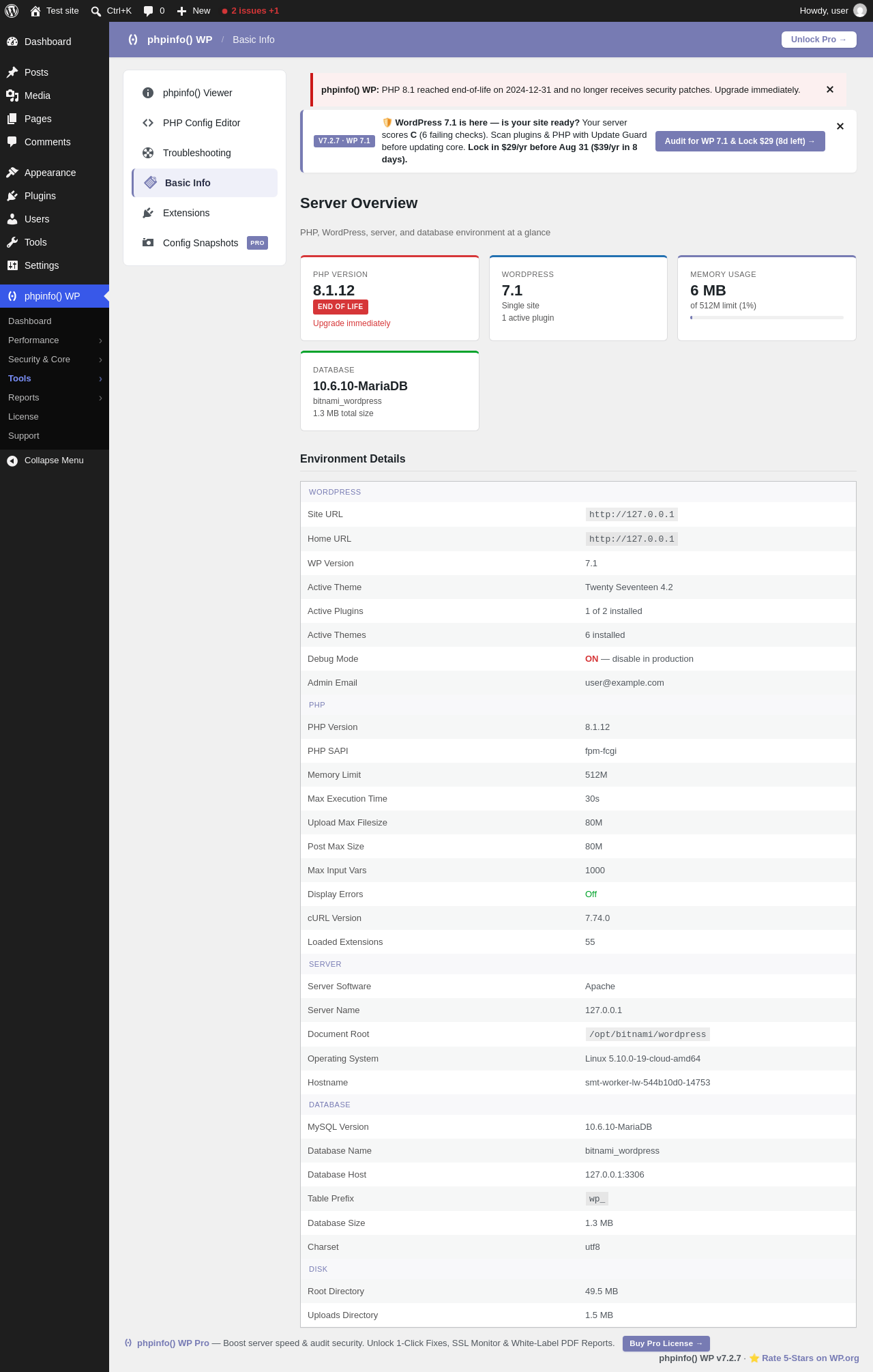Viewport: 873px width, 1372px height.
Task: Click the 2 issues +1 admin bar alert
Action: coord(250,11)
